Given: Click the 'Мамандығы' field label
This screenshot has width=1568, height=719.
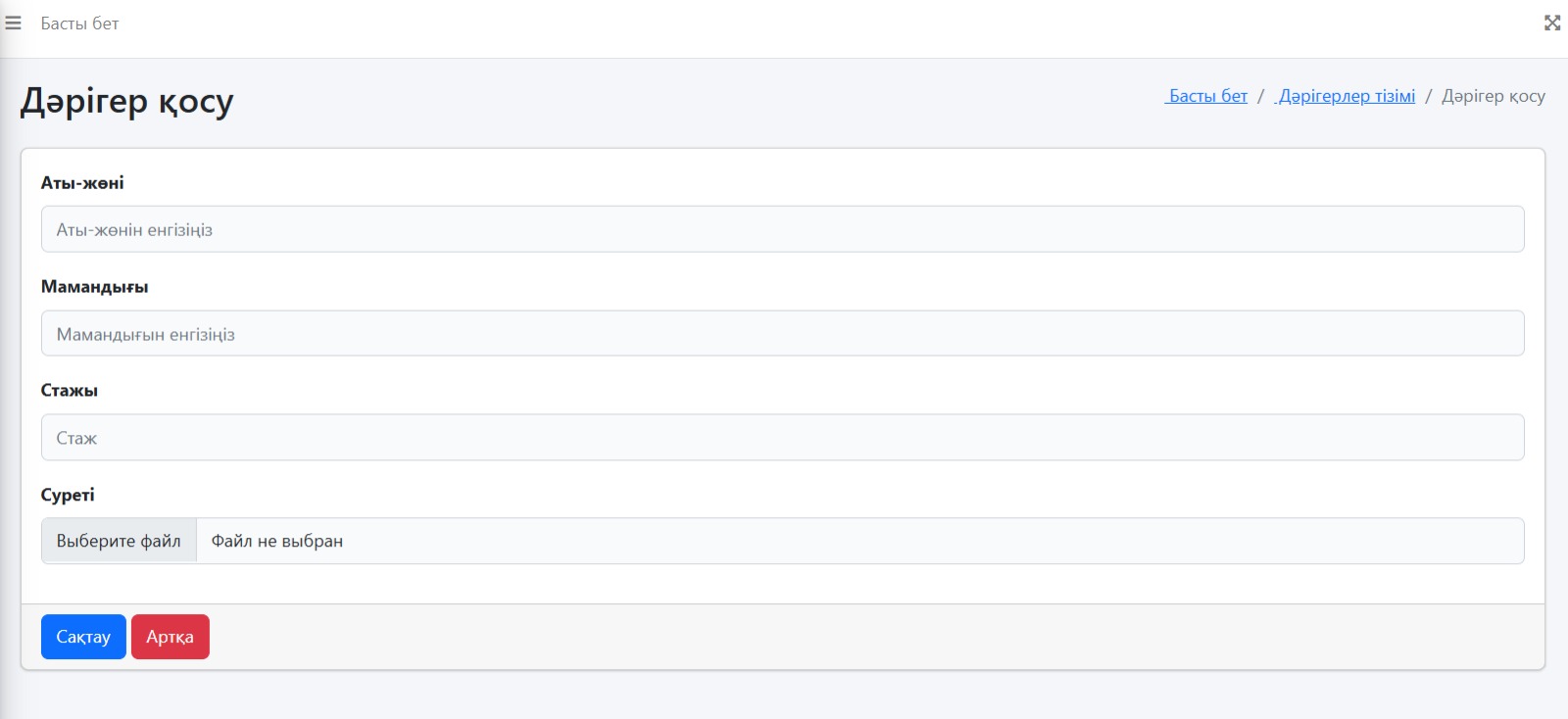Looking at the screenshot, I should pos(94,287).
